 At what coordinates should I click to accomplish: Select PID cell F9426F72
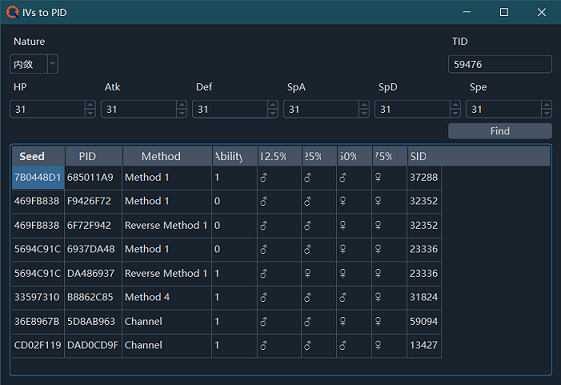(x=93, y=201)
